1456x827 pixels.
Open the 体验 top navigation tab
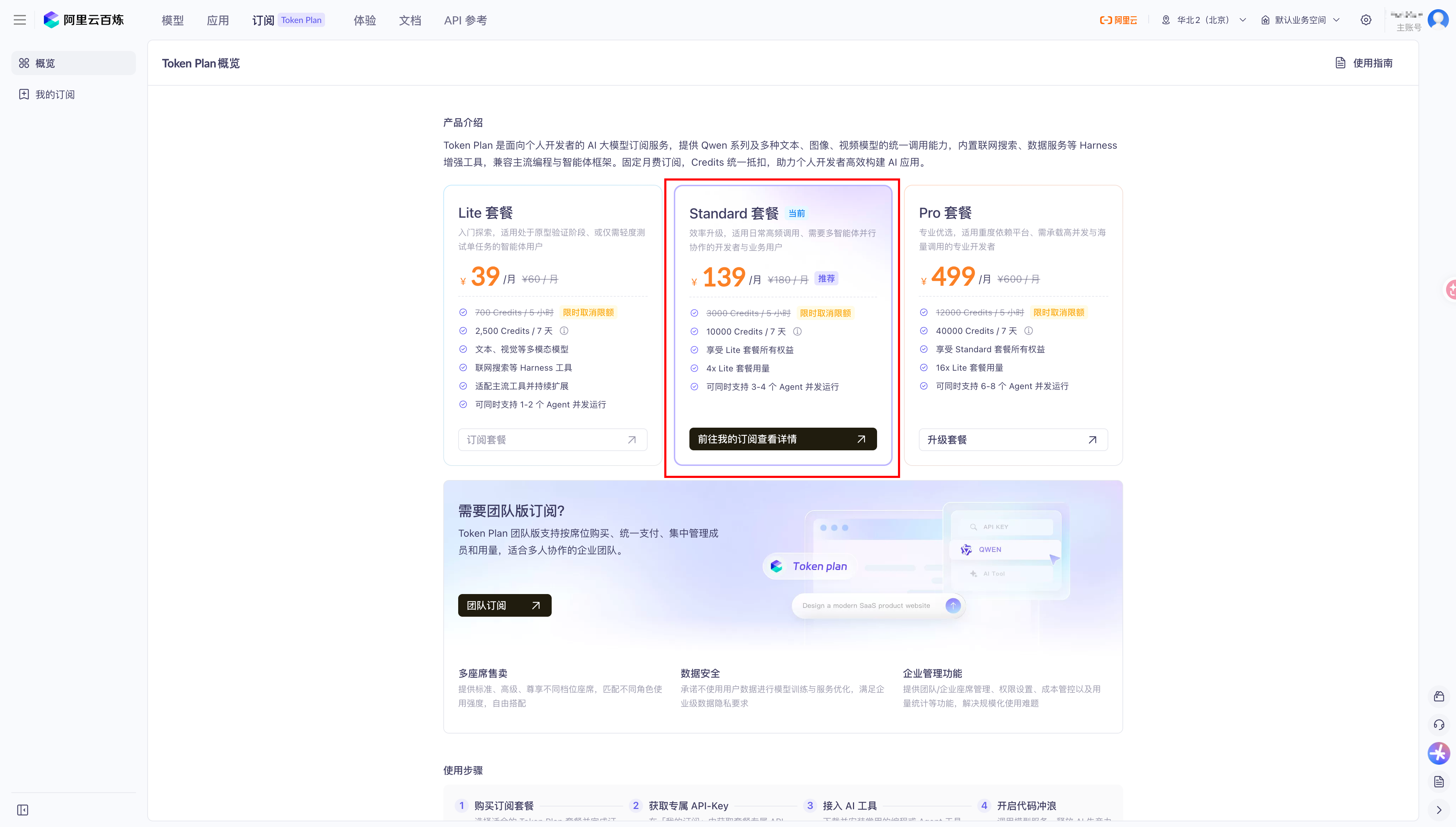(x=365, y=21)
